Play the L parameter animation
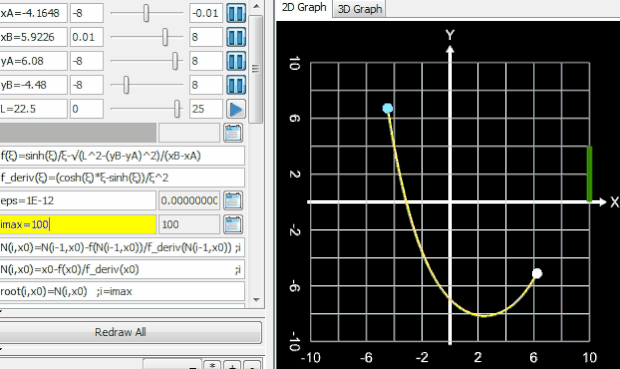Screen dimensions: 620x369 pyautogui.click(x=236, y=109)
